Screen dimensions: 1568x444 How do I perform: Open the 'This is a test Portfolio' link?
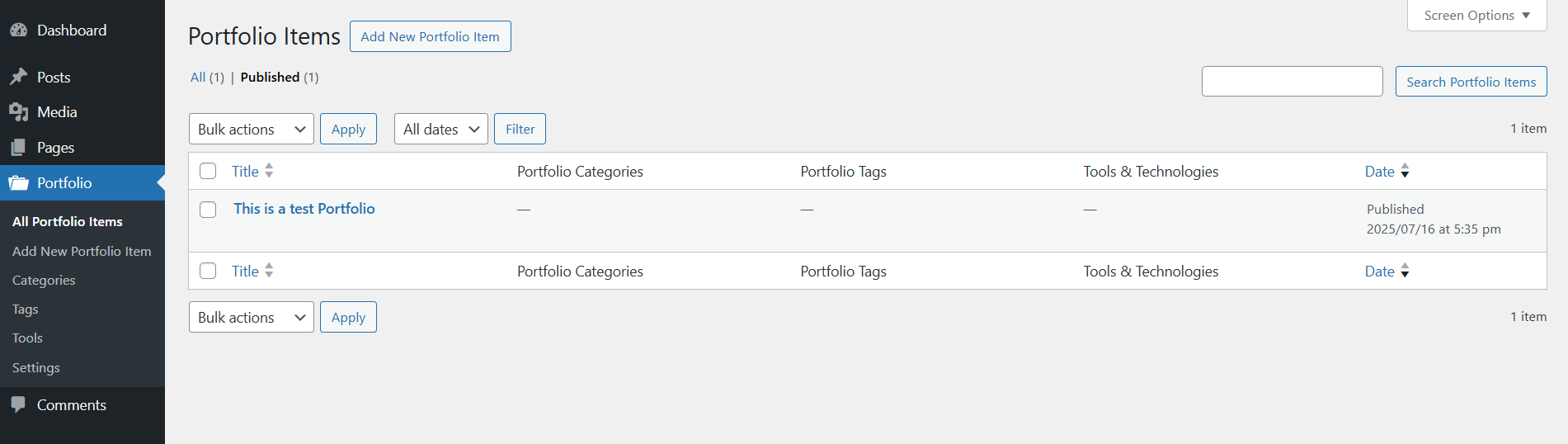tap(304, 209)
